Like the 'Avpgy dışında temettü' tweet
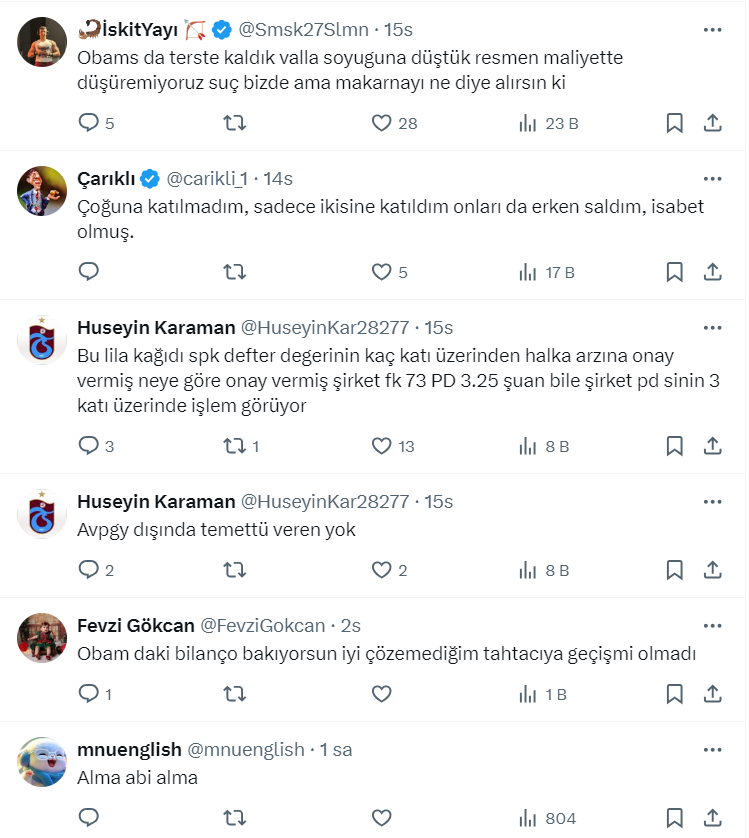 381,570
